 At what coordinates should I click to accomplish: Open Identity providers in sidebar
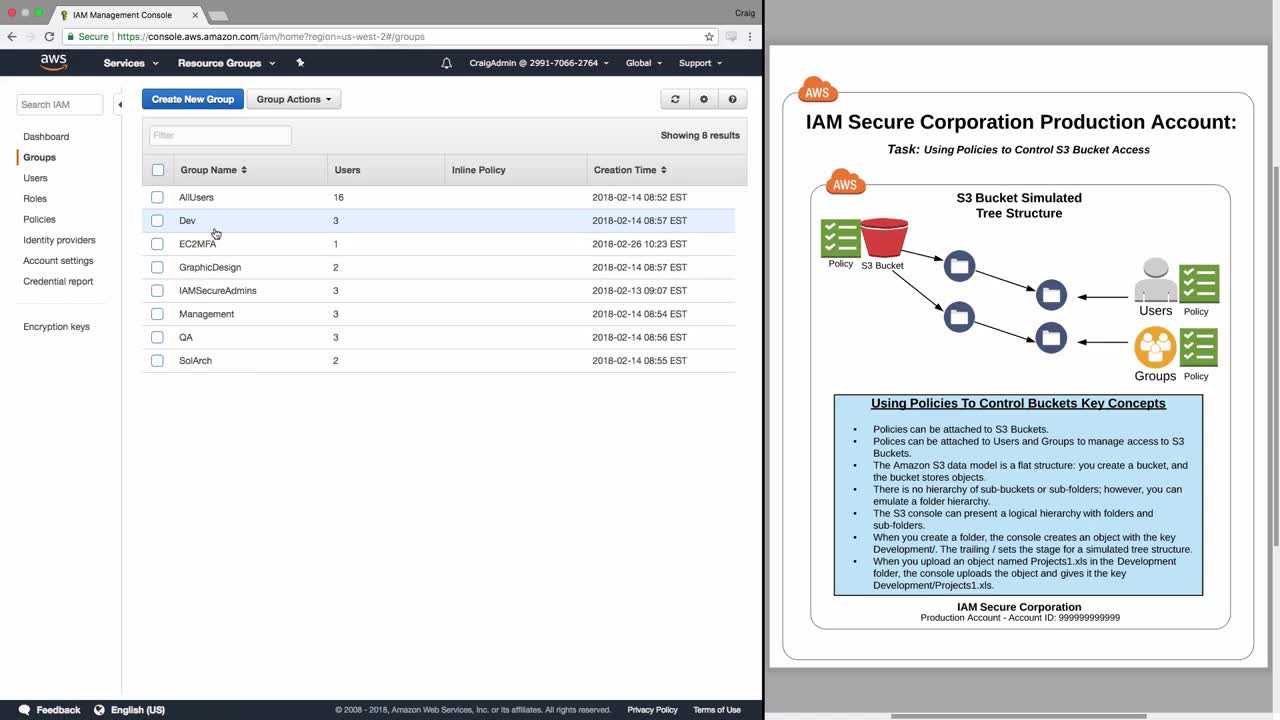[59, 240]
